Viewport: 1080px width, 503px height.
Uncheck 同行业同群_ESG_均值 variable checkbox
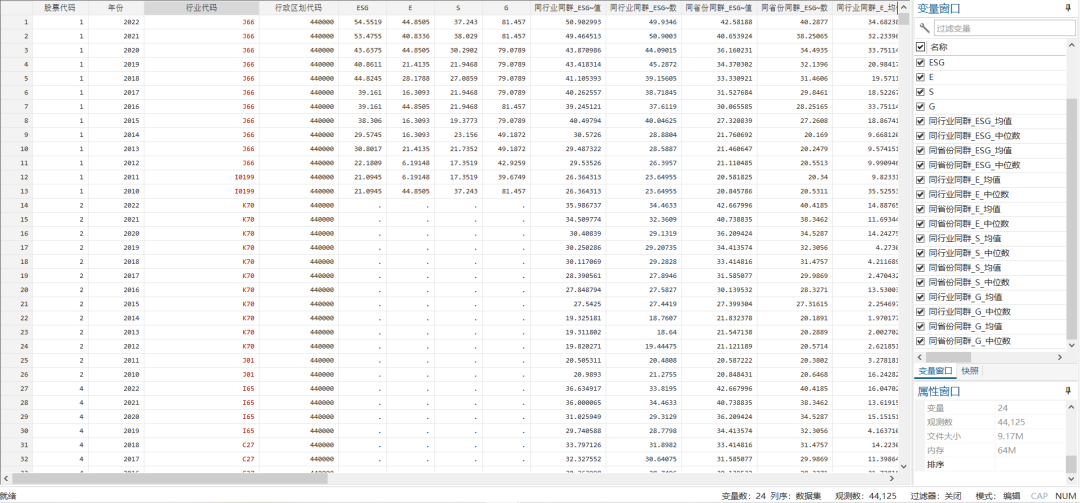click(x=921, y=121)
